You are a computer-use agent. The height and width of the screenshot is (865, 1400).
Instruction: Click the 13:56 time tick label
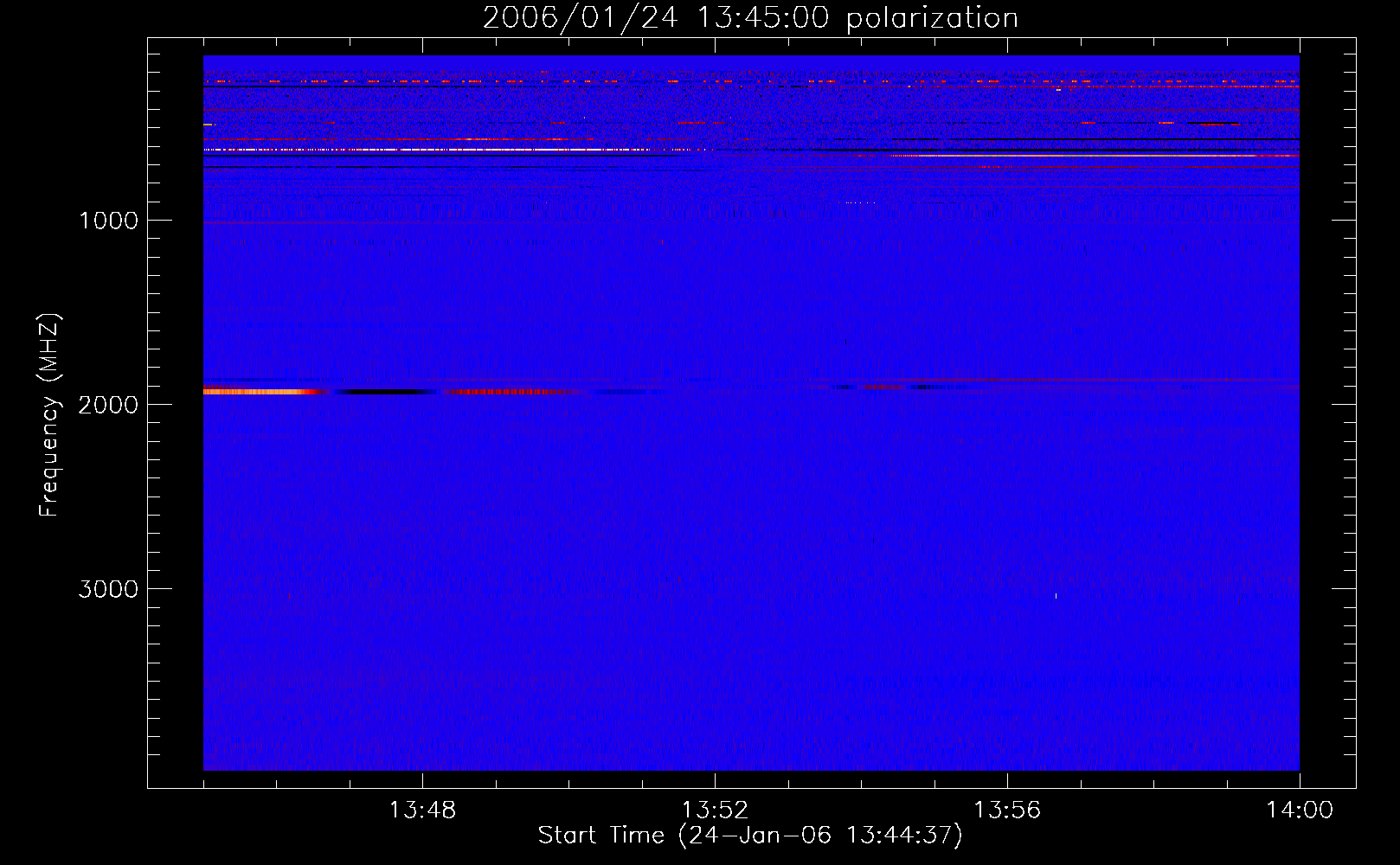coord(1007,811)
